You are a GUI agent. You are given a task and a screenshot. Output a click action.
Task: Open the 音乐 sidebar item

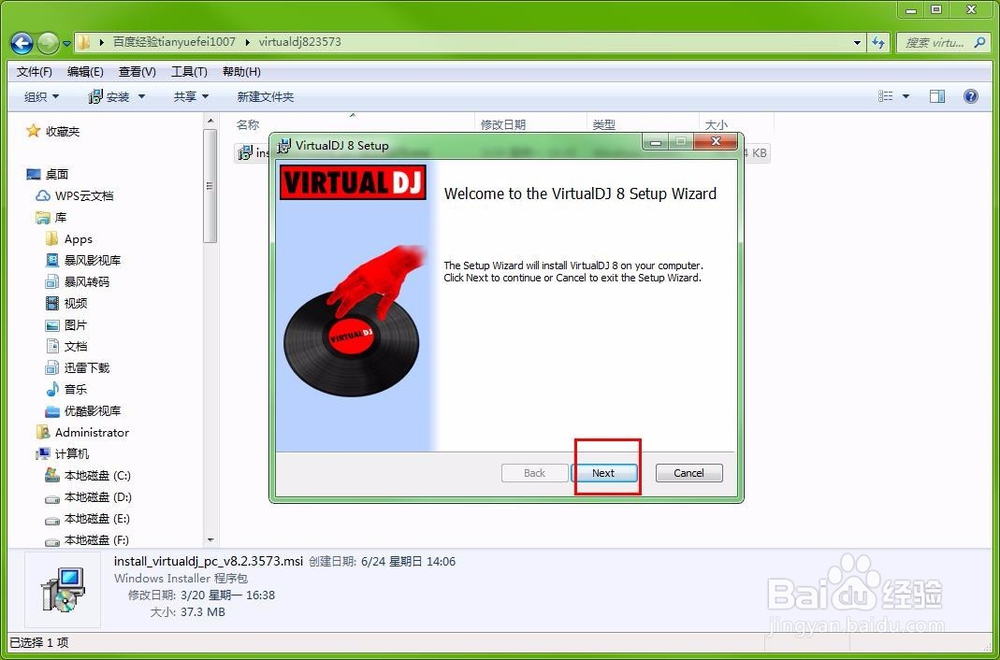point(77,389)
